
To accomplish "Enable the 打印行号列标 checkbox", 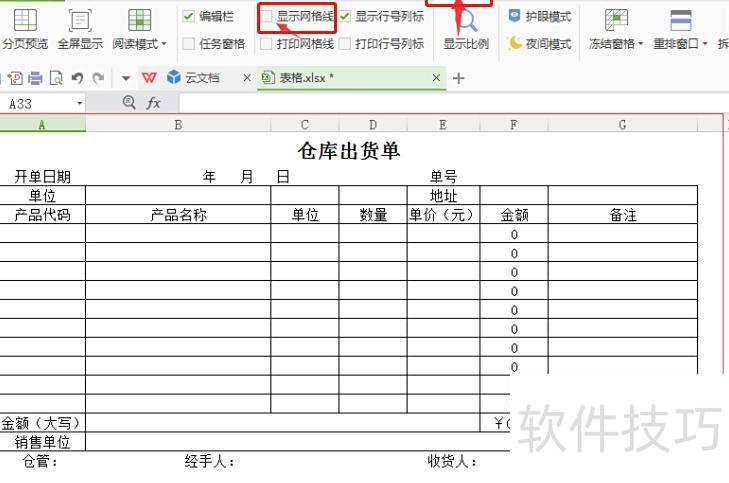I will tap(345, 44).
